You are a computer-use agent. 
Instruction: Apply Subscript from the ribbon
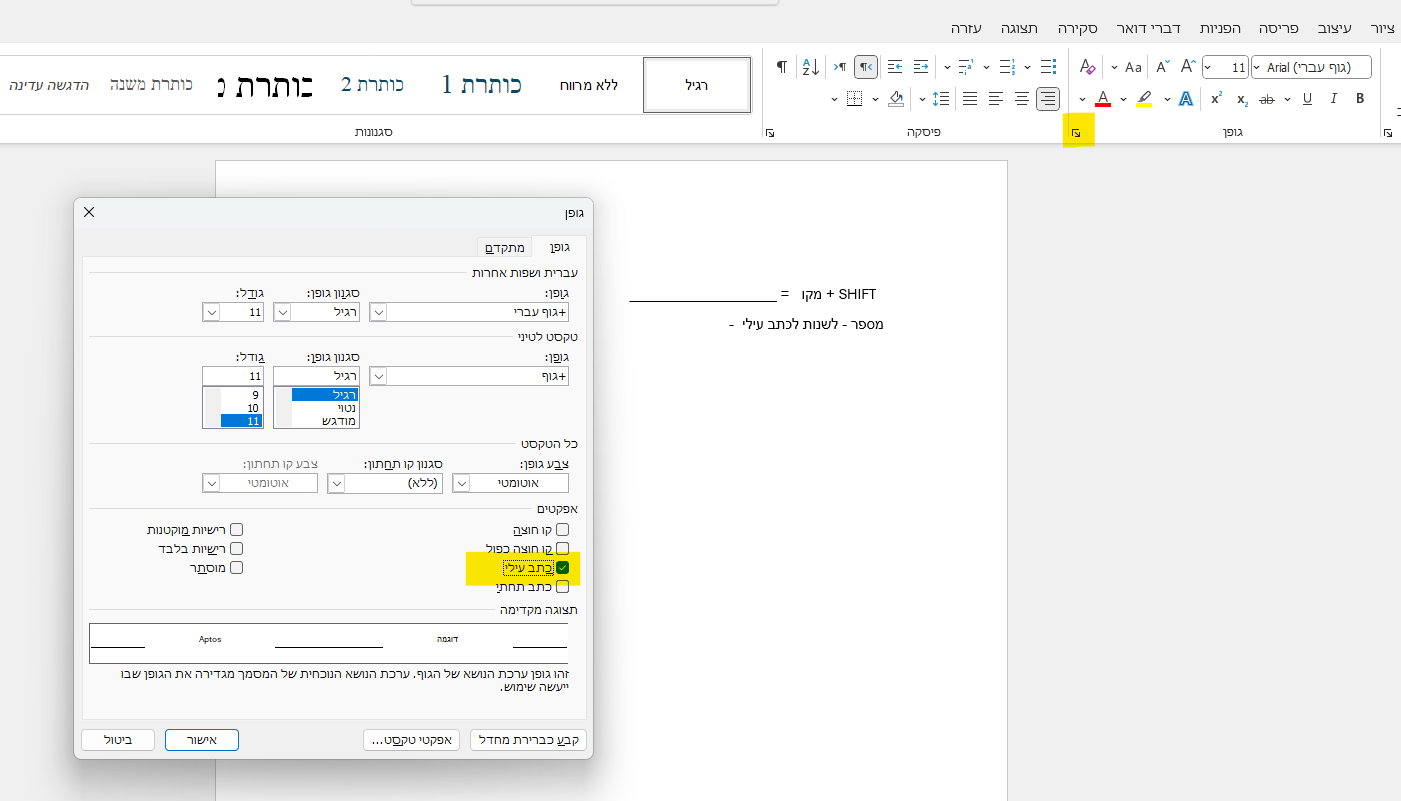pos(1242,98)
